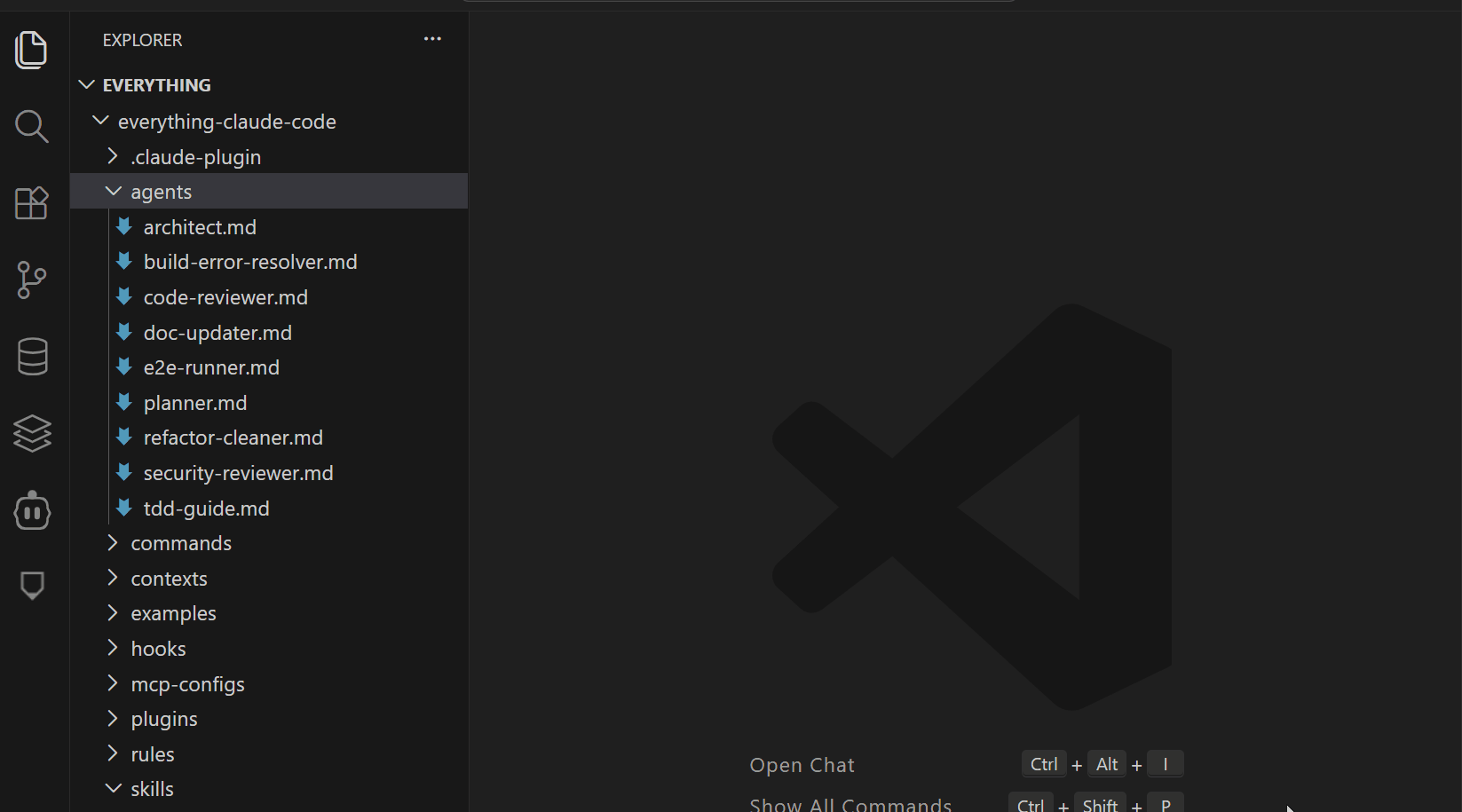Open the Extensions view icon
The image size is (1462, 812).
[x=32, y=203]
